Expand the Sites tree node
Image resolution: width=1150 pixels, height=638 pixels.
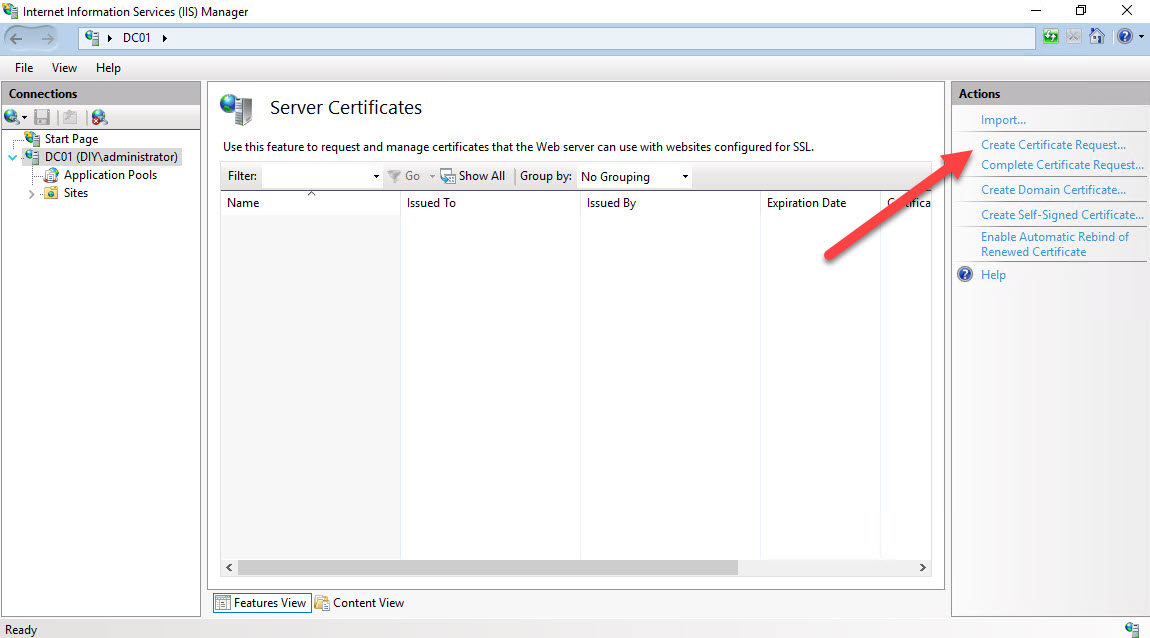click(32, 194)
